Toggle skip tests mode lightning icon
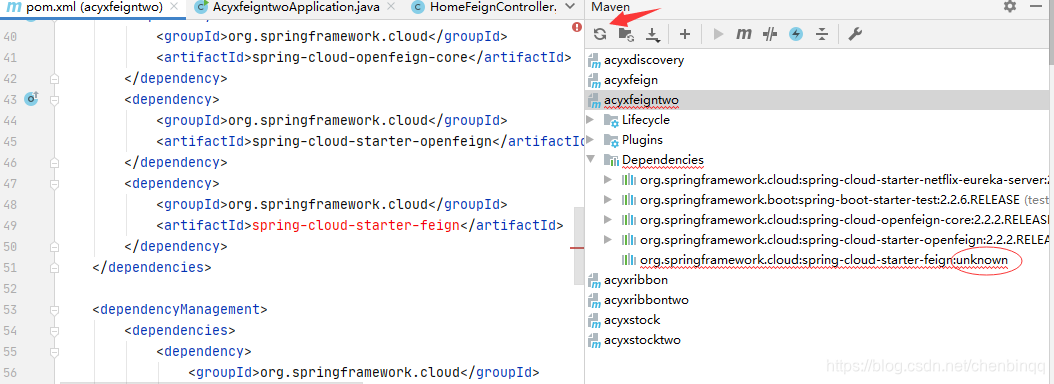Viewport: 1054px width, 384px height. (796, 34)
